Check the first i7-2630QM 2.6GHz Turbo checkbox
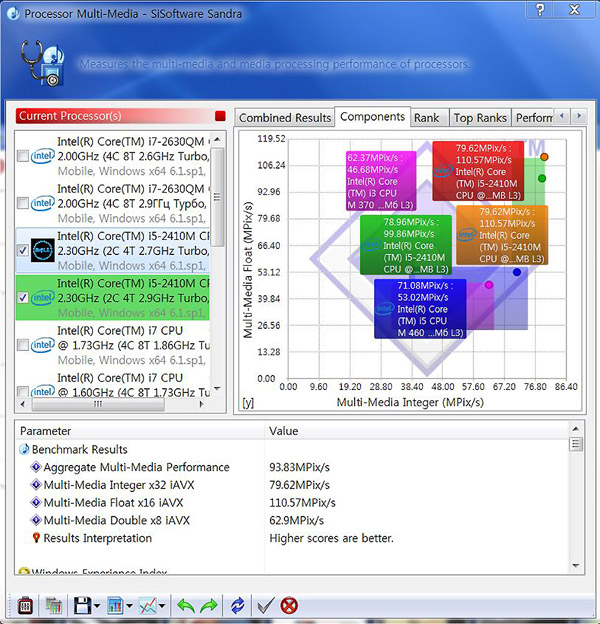Viewport: 600px width, 624px height. 23,156
